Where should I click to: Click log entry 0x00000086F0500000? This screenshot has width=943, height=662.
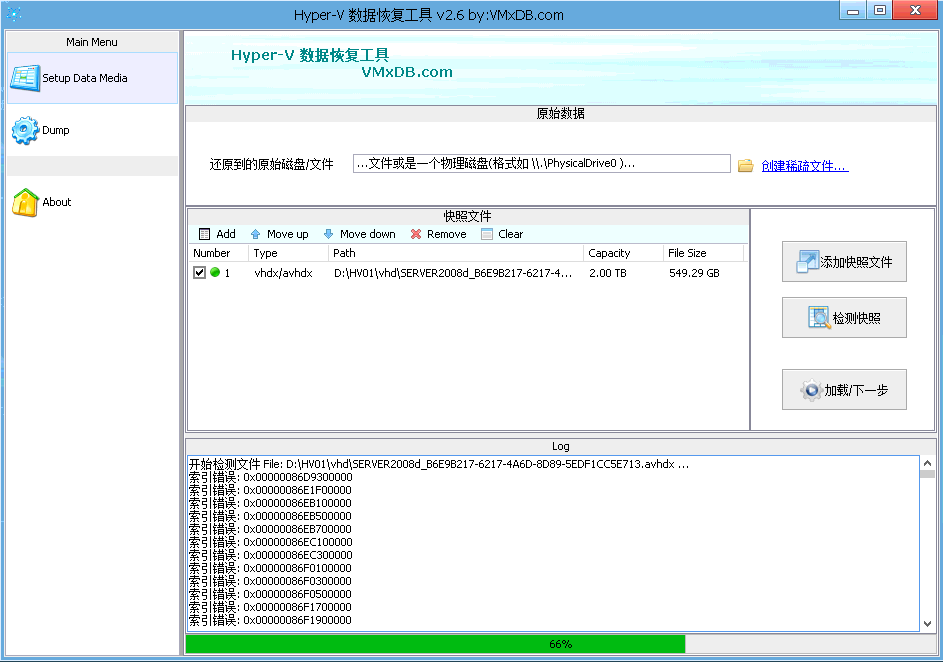[x=271, y=594]
